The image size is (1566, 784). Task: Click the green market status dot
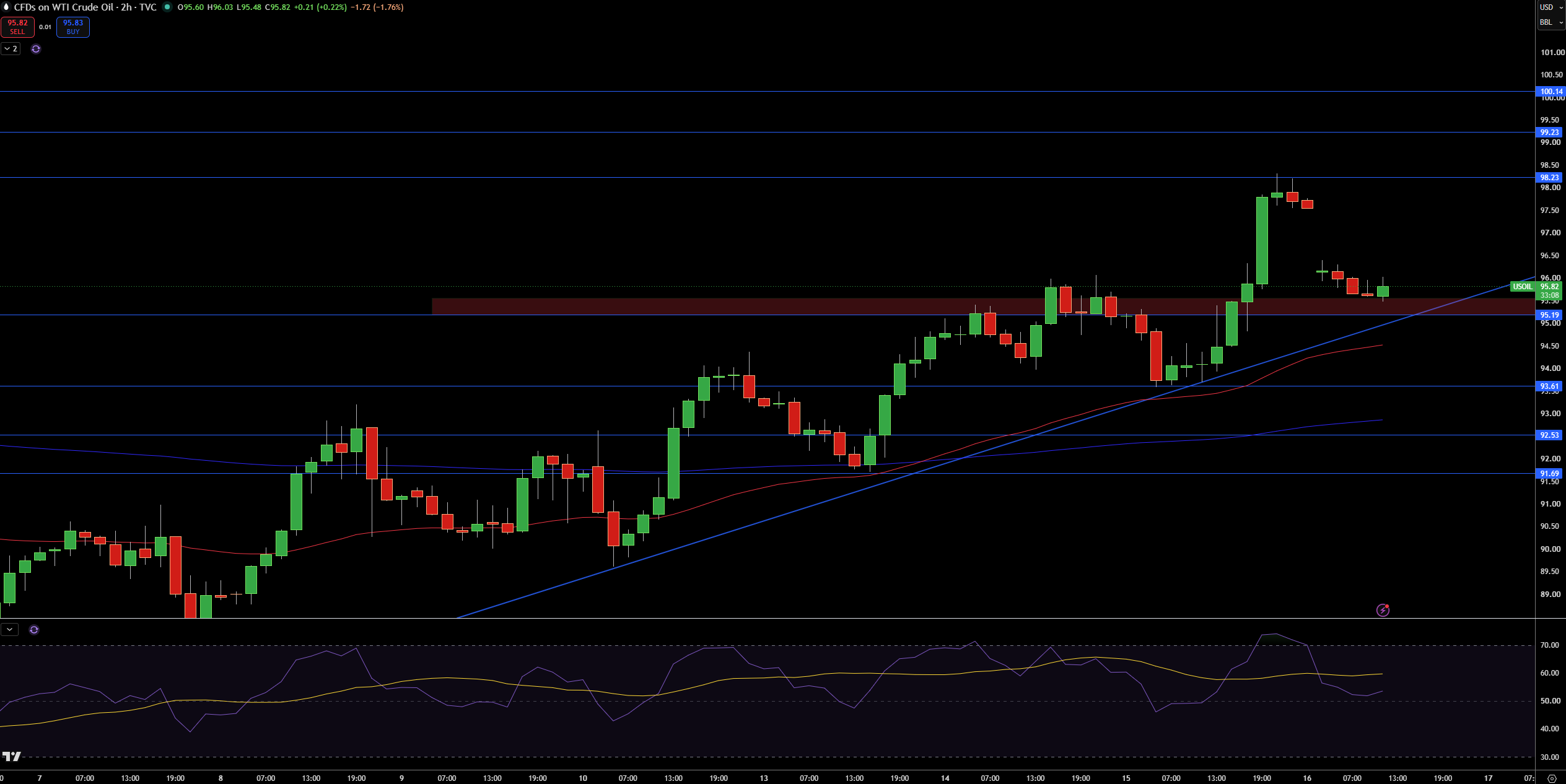point(167,7)
